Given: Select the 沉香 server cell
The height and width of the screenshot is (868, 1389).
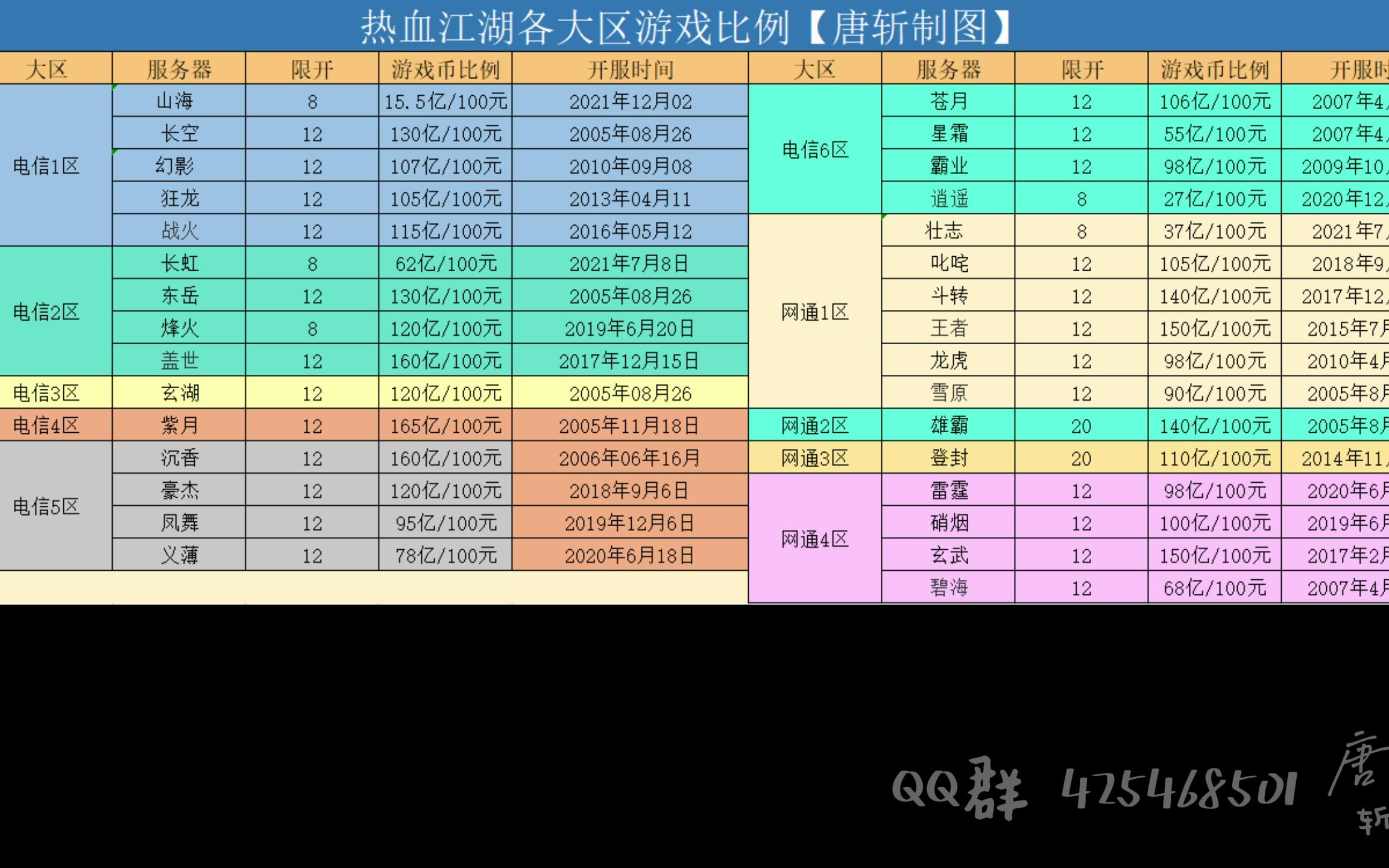Looking at the screenshot, I should click(178, 458).
